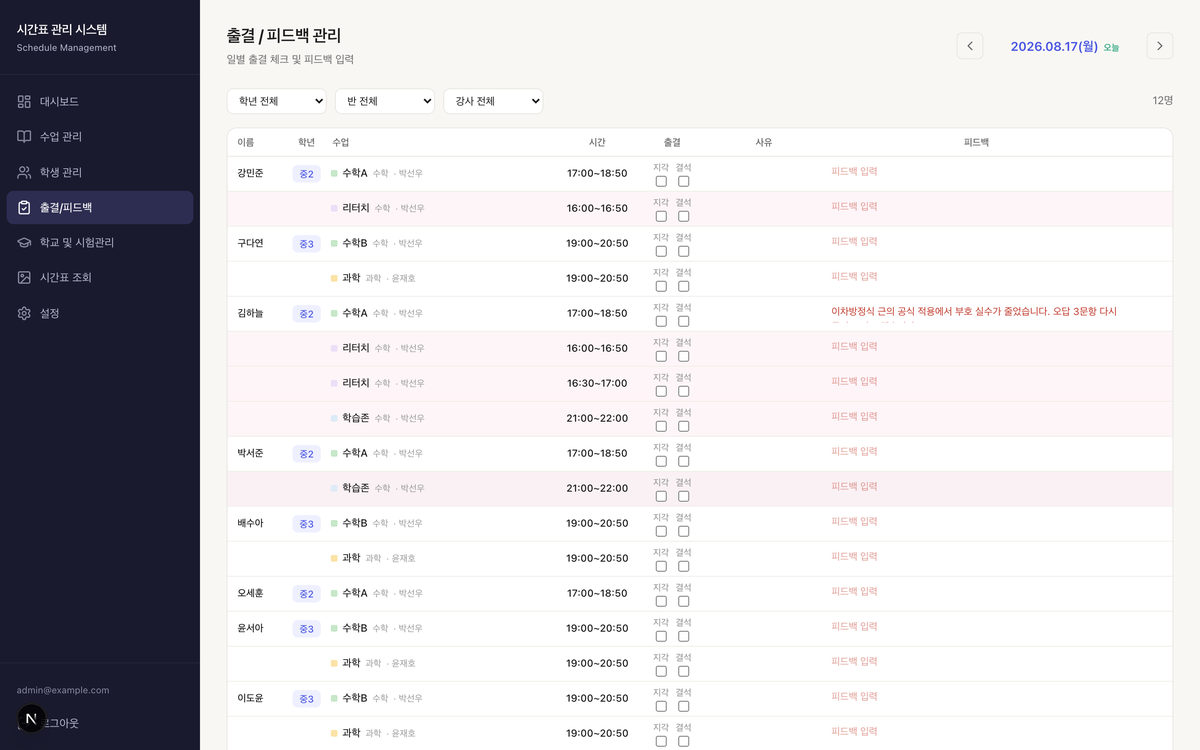Select student name 김하늘
This screenshot has height=750, width=1200.
click(x=250, y=313)
